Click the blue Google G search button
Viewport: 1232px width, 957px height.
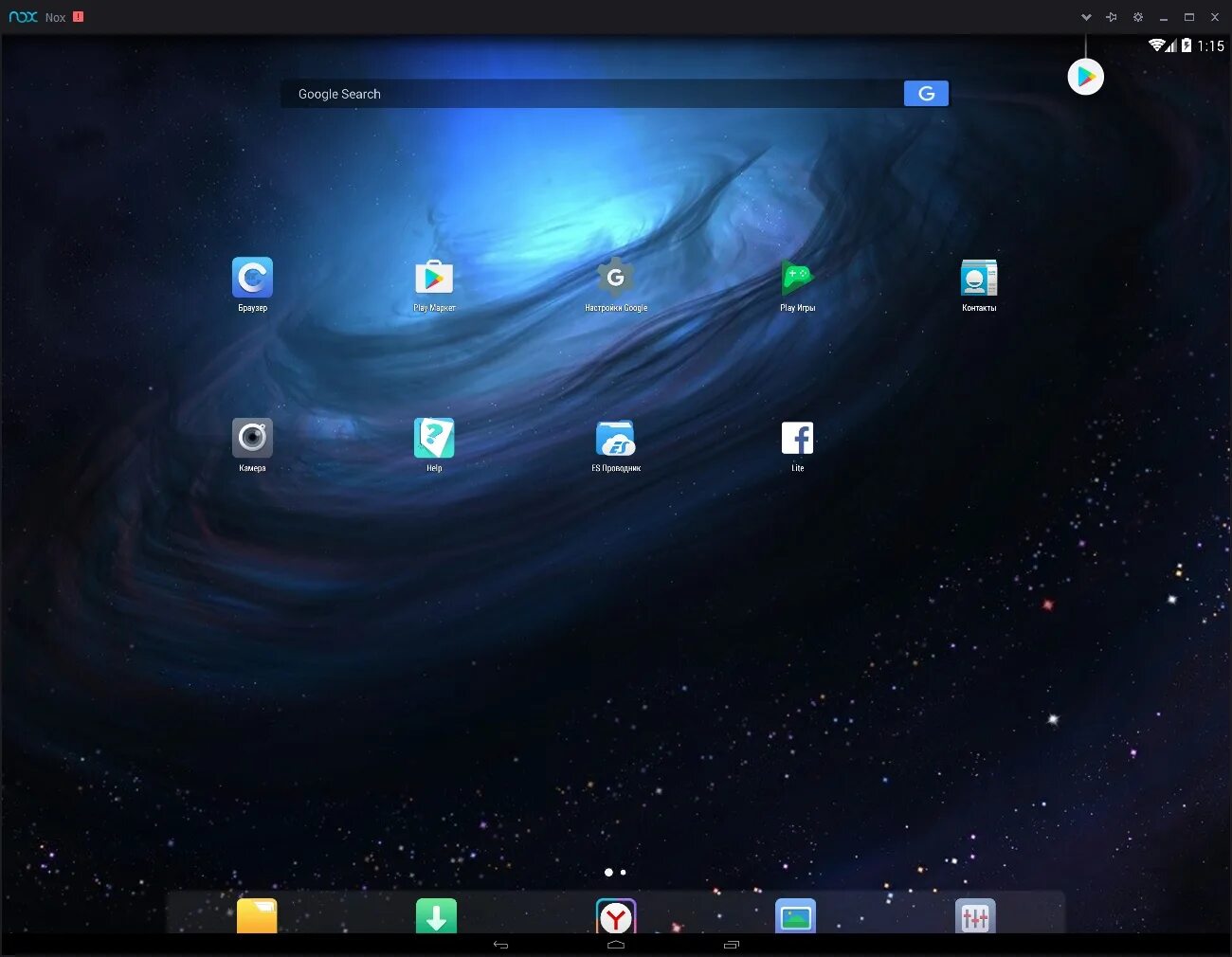click(926, 93)
